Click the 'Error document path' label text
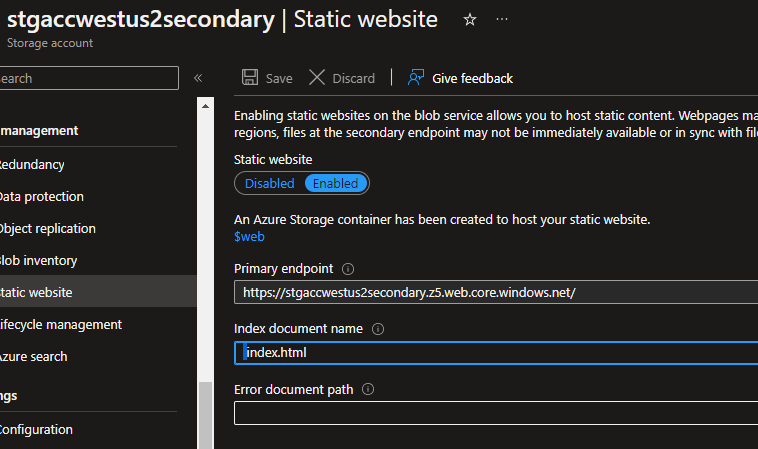This screenshot has width=758, height=449. [x=293, y=390]
